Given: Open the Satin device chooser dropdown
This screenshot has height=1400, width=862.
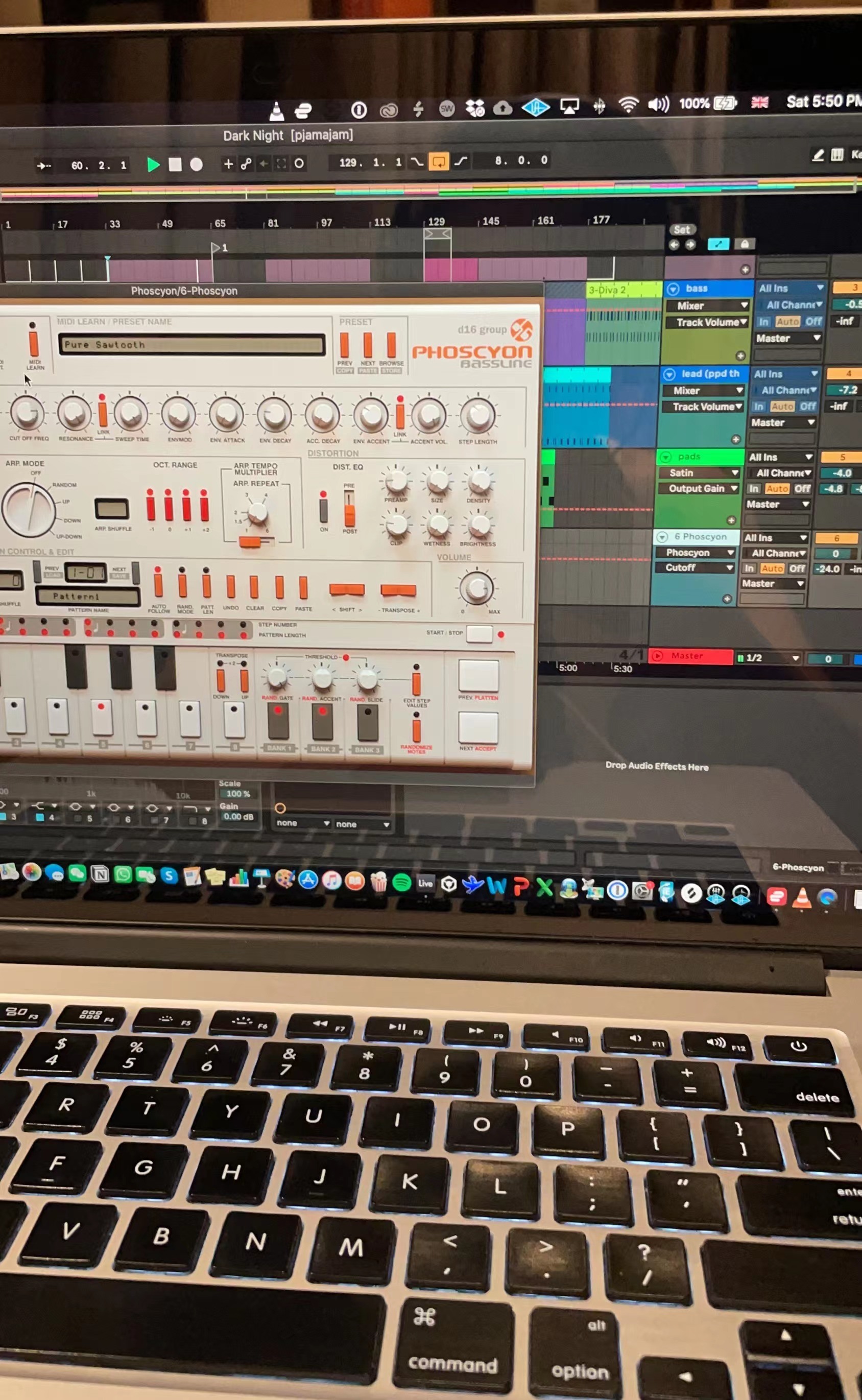Looking at the screenshot, I should pyautogui.click(x=699, y=472).
